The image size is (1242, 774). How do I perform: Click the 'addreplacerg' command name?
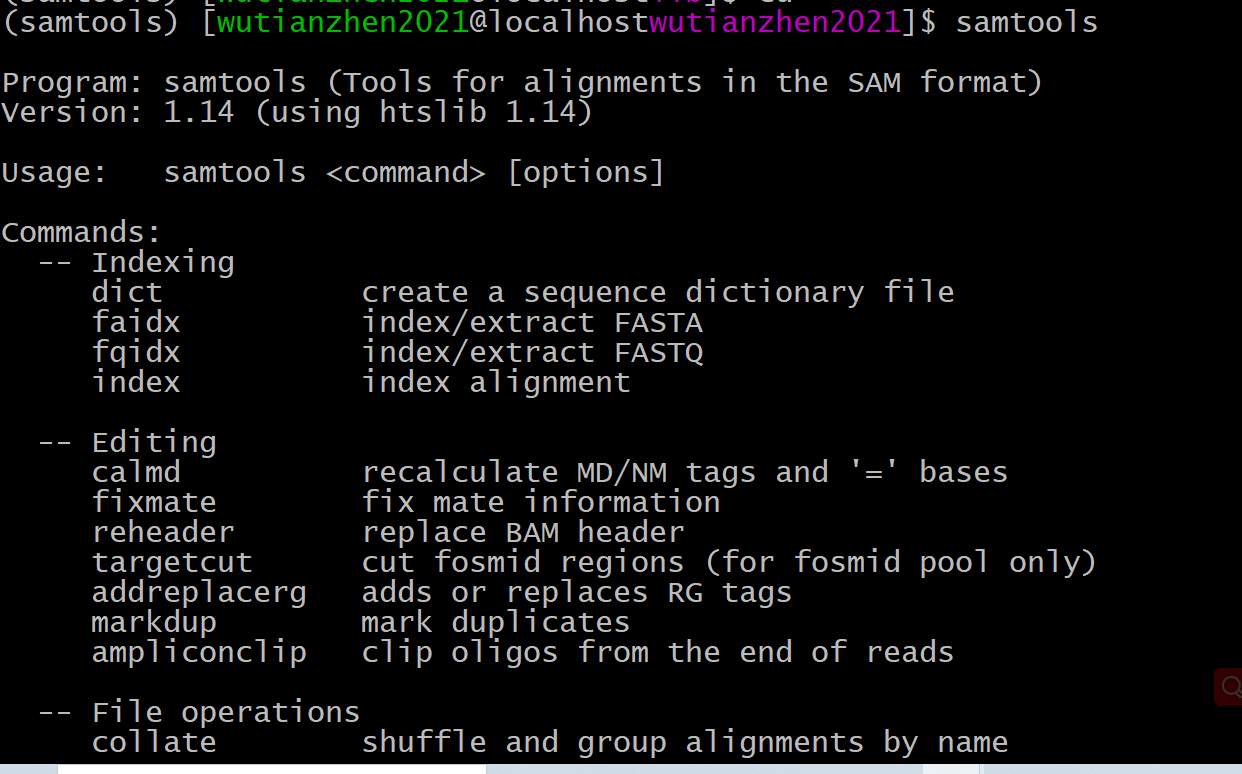tap(199, 592)
